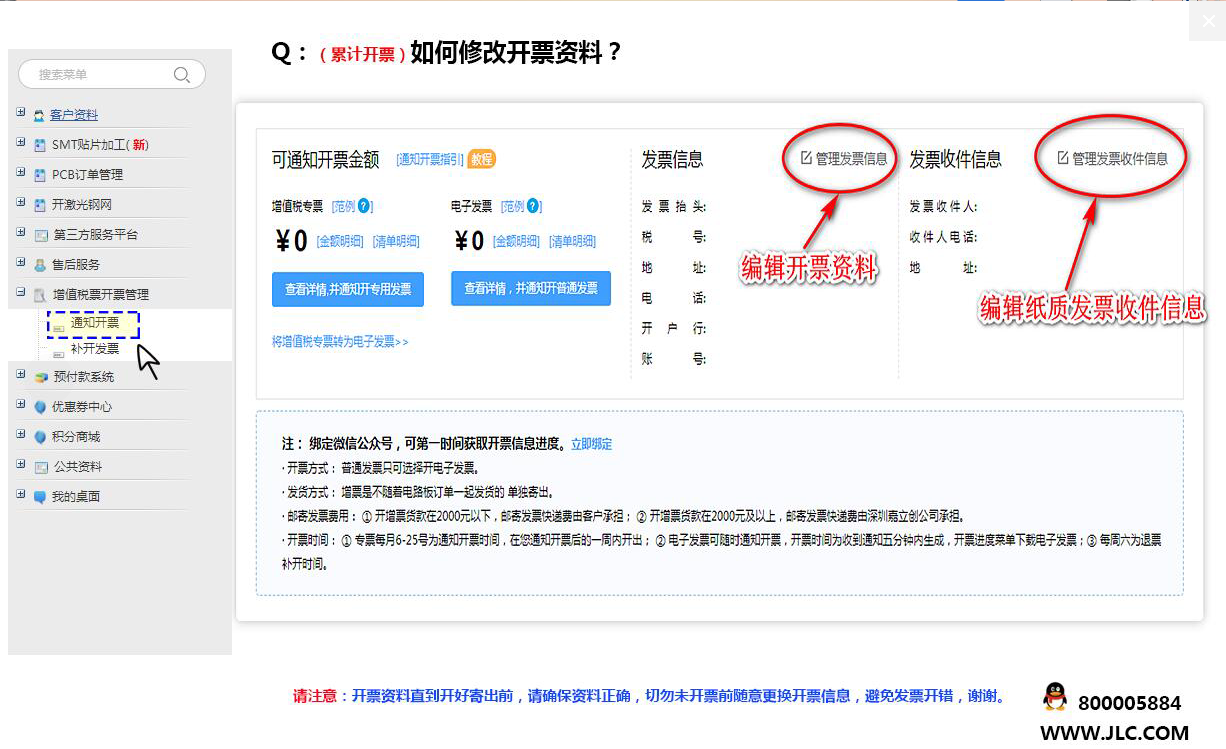The height and width of the screenshot is (749, 1226).
Task: Click 查看详情,并通知开专用发票 button
Action: coord(347,289)
